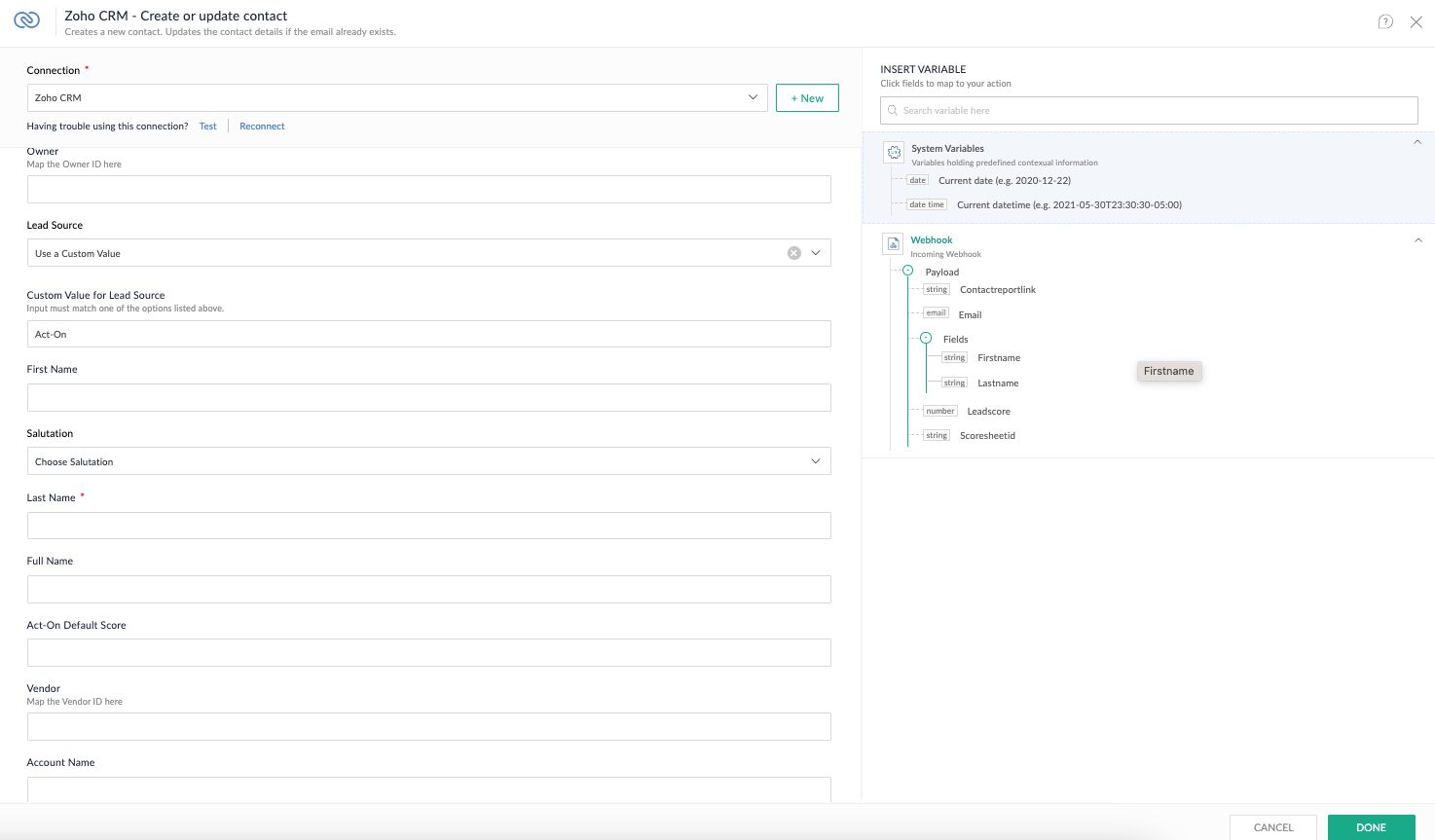Image resolution: width=1435 pixels, height=840 pixels.
Task: Open the help question mark icon
Action: click(x=1385, y=22)
